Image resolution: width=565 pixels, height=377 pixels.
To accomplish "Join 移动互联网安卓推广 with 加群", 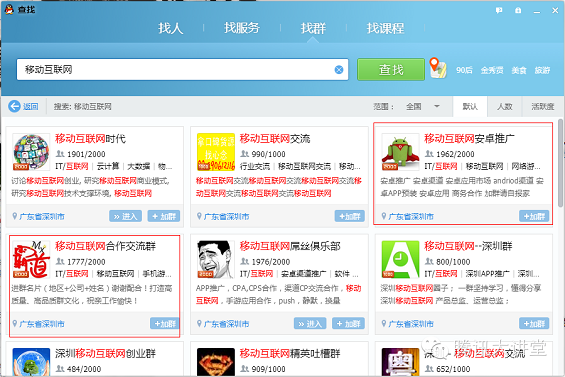I will click(x=534, y=216).
